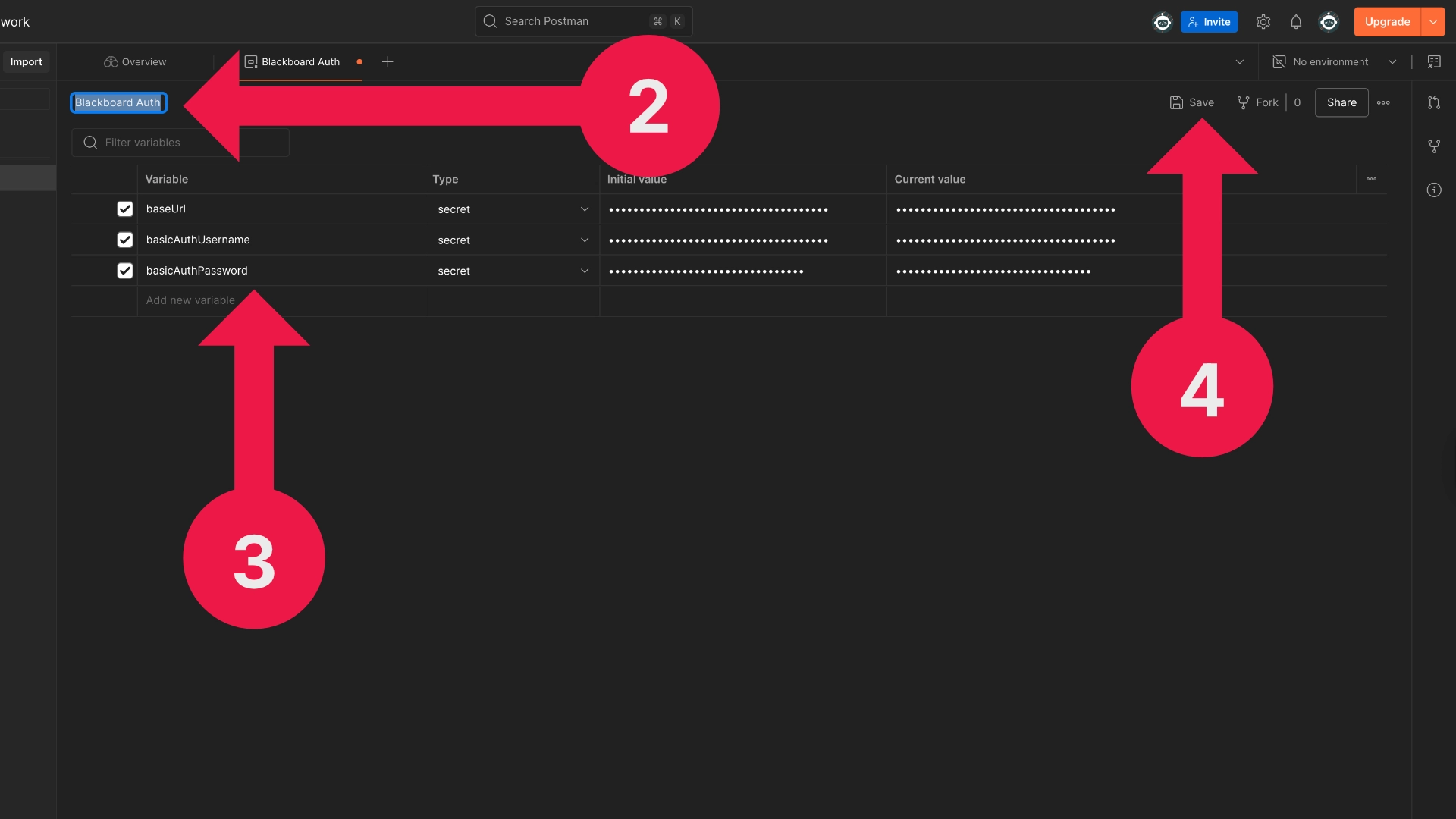
Task: Uncheck the baseUrl variable checkbox
Action: coord(125,209)
